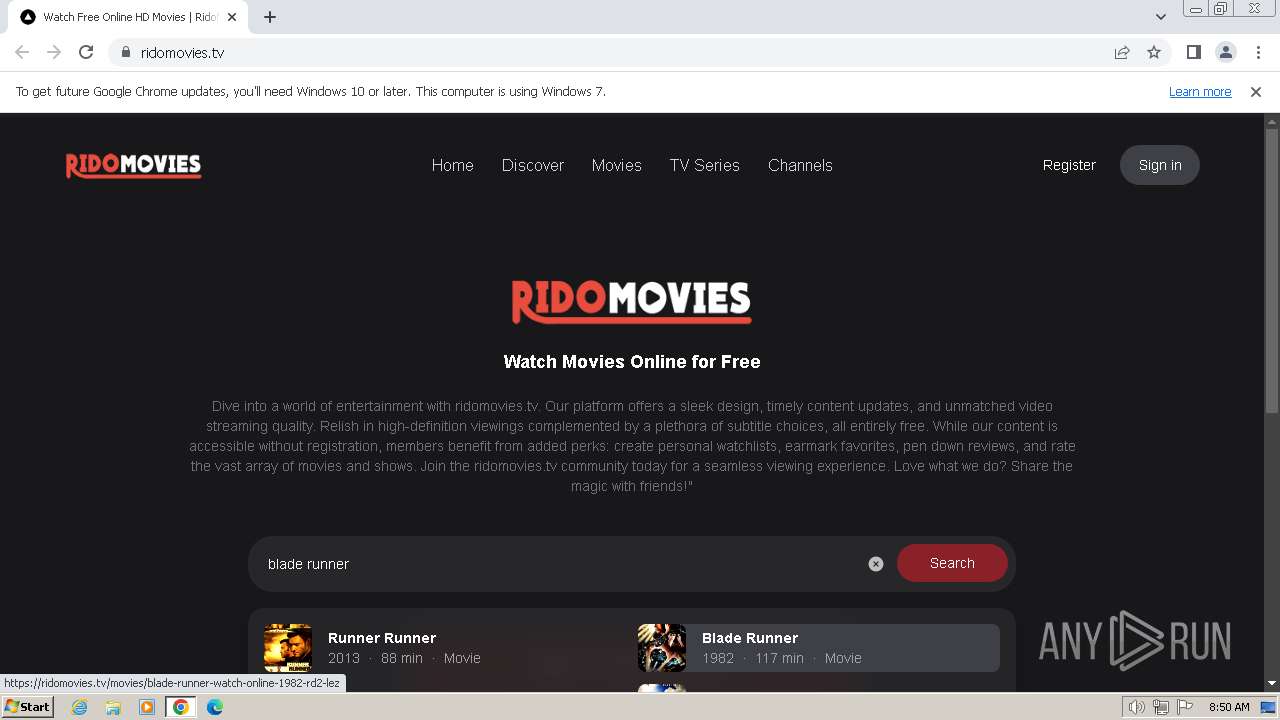The height and width of the screenshot is (720, 1280).
Task: Open Internet Explorer from the taskbar
Action: coord(79,707)
